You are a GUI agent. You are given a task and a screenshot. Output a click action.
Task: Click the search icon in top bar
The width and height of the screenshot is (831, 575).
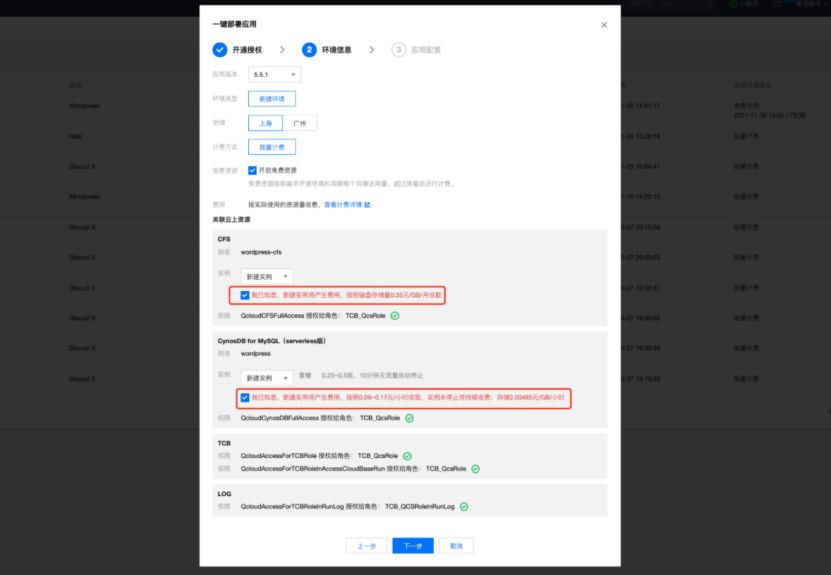pyautogui.click(x=709, y=3)
